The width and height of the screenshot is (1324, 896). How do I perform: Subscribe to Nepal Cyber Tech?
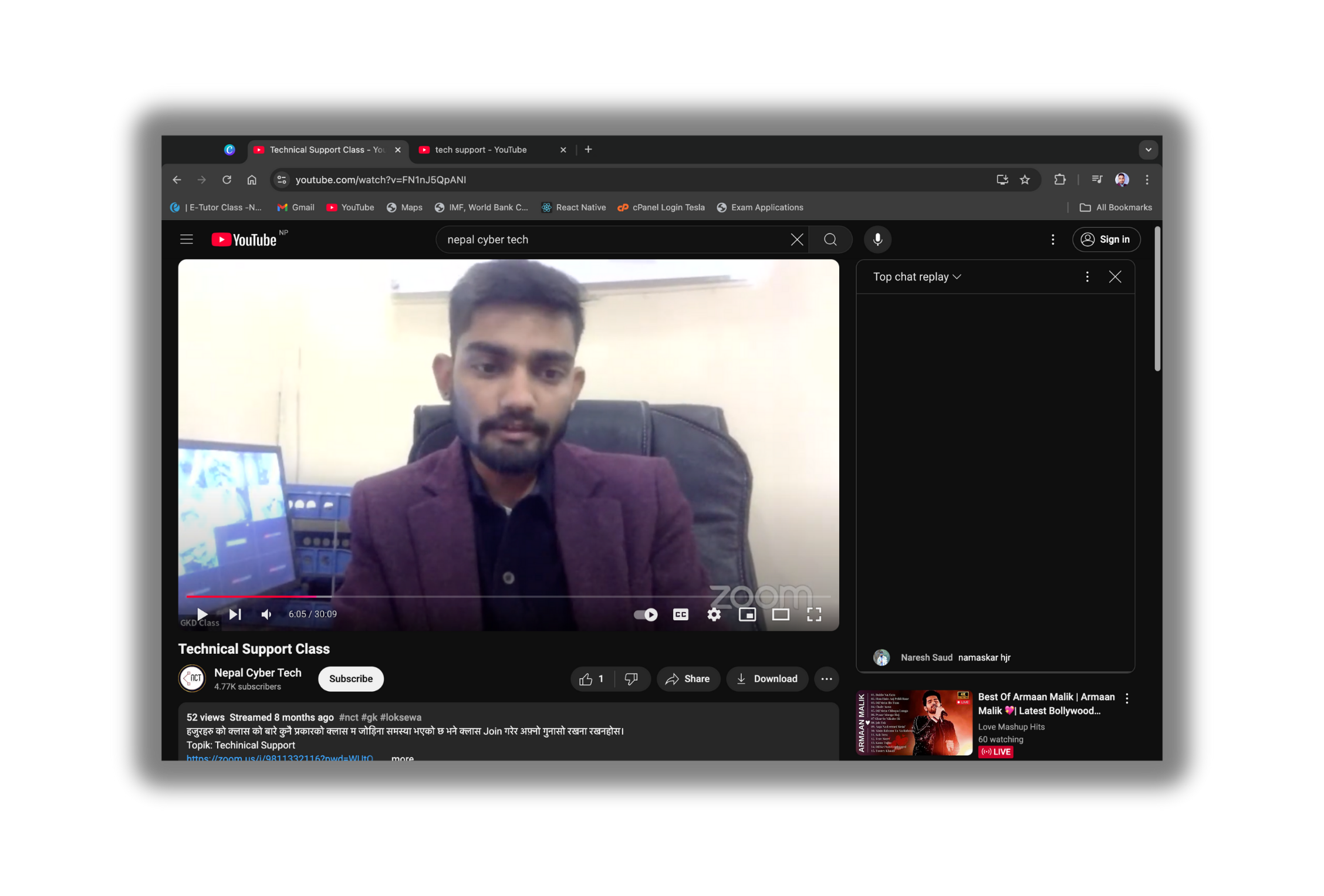[350, 679]
